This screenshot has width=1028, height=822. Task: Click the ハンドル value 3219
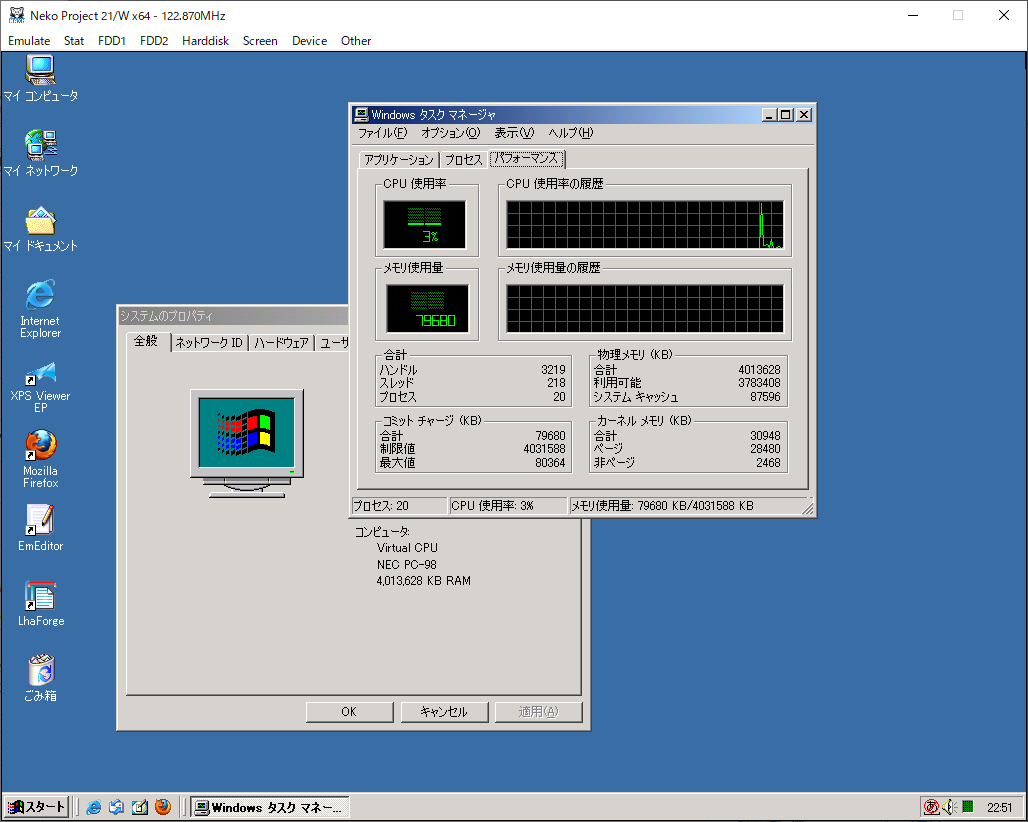[553, 370]
